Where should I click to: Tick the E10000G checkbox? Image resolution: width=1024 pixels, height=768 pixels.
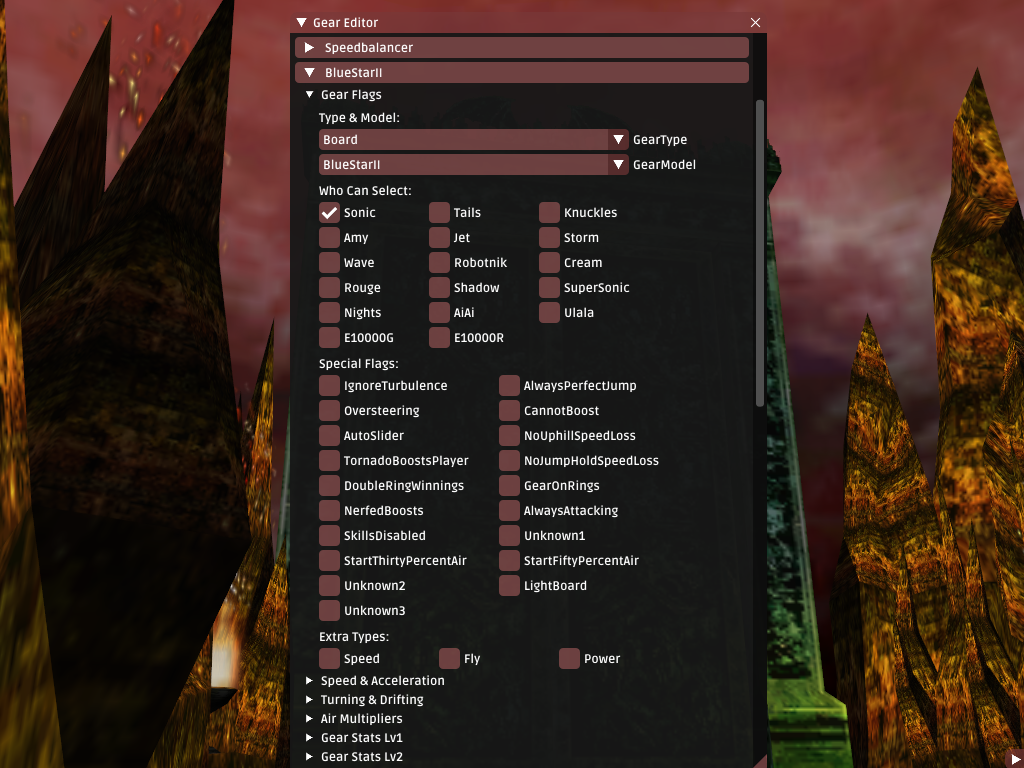point(329,338)
